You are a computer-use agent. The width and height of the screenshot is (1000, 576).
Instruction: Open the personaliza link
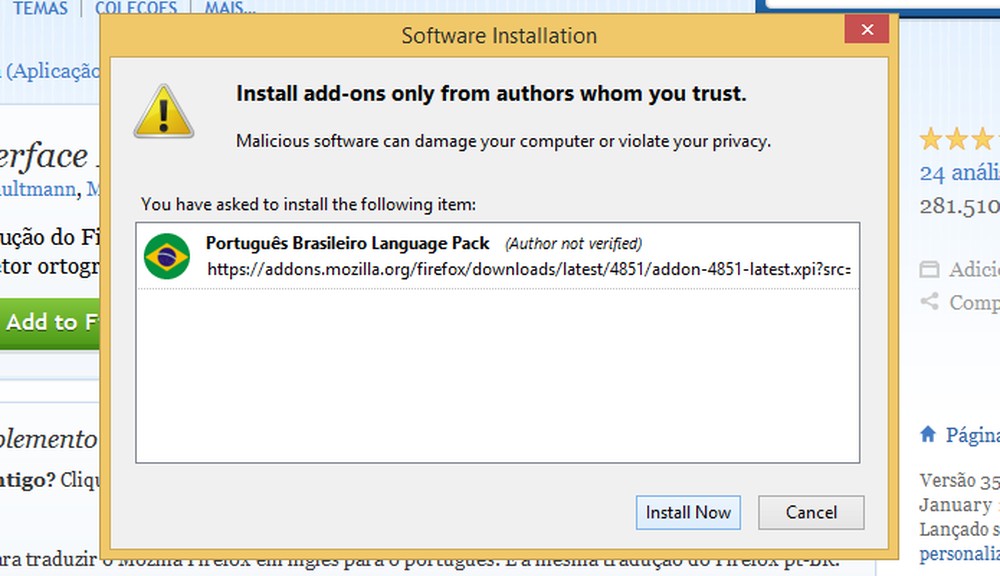tap(958, 553)
